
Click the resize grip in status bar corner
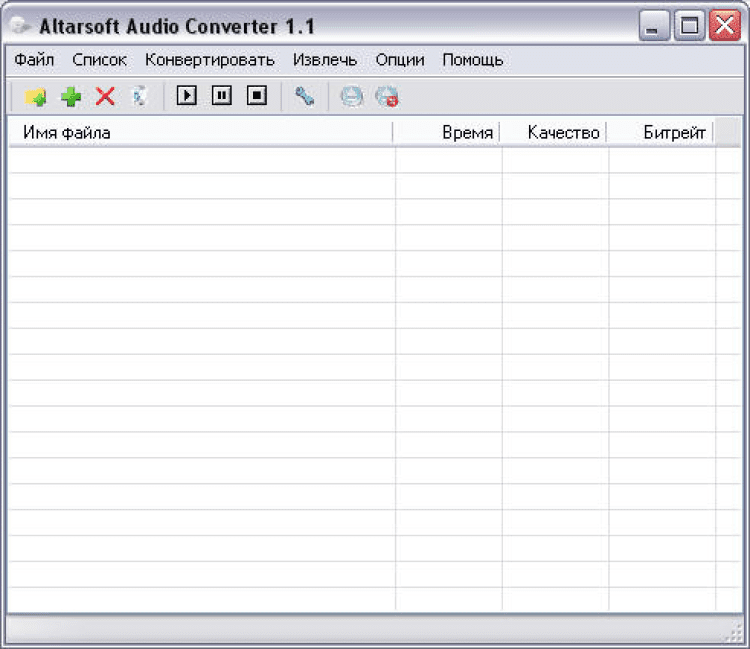(734, 635)
